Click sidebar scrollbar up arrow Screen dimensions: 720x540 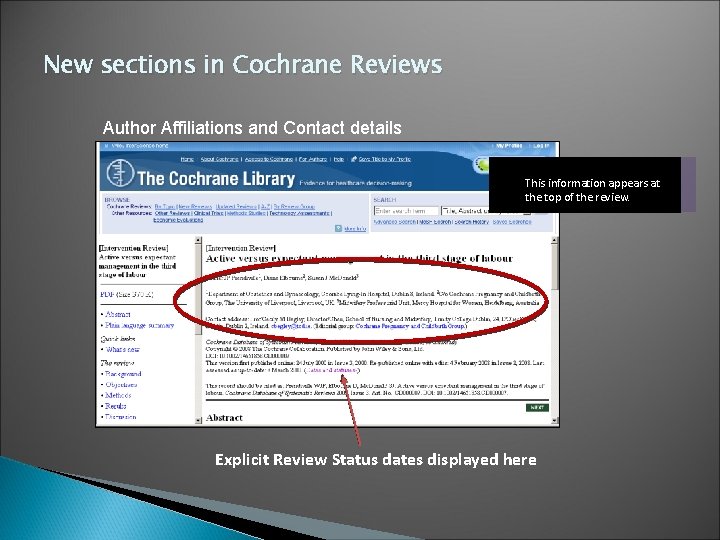(x=198, y=240)
